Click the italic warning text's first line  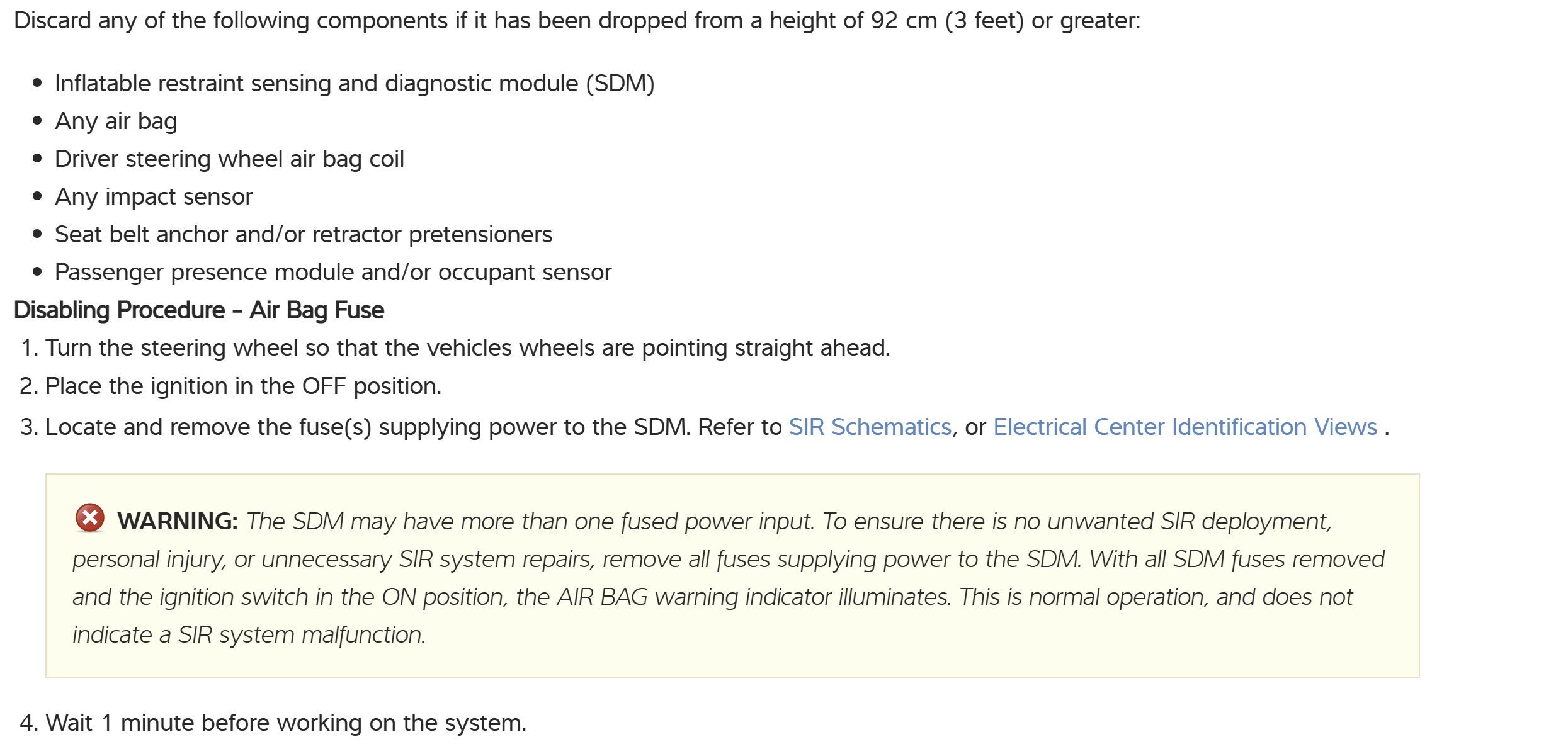788,521
